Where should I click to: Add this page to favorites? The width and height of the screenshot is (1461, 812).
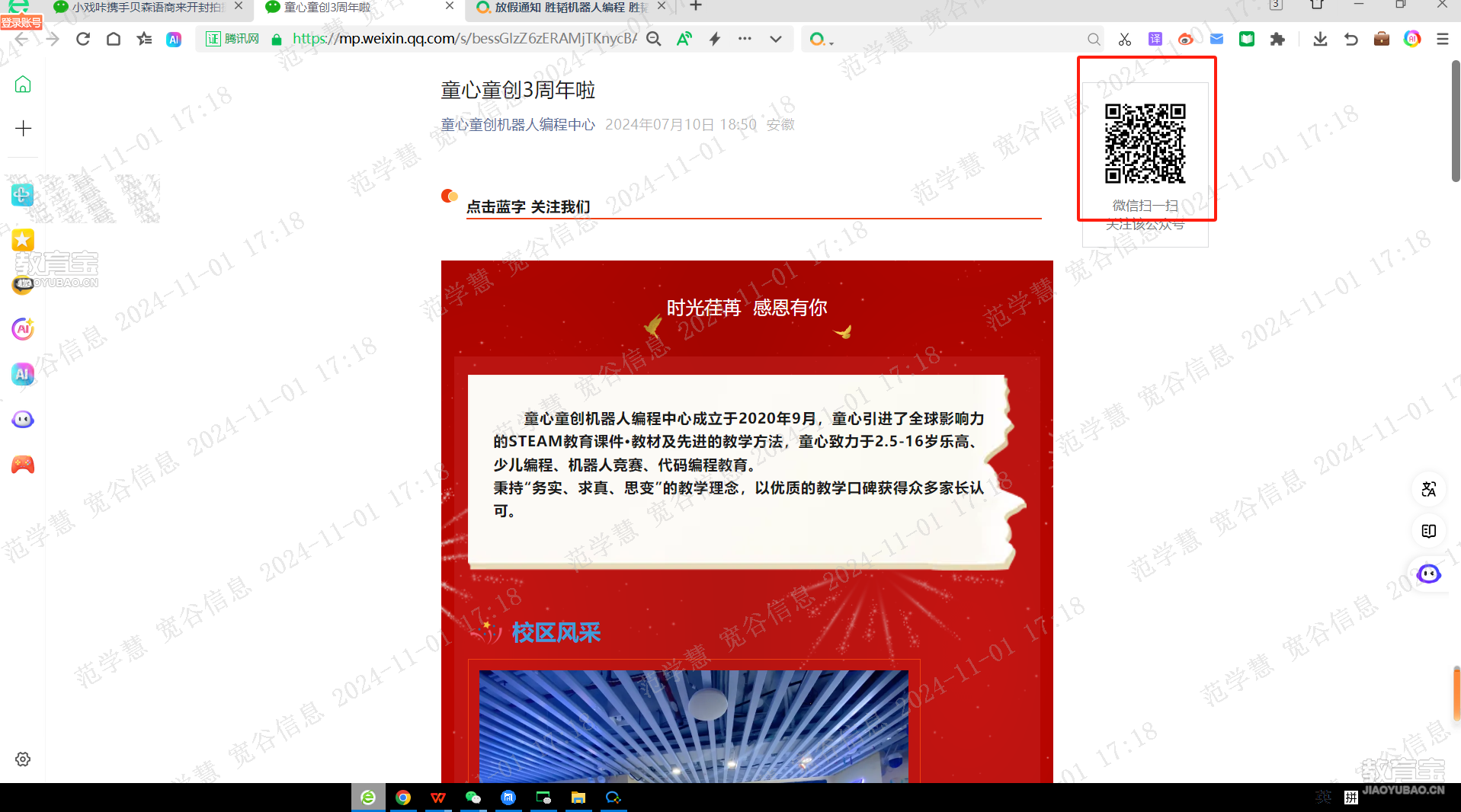point(144,39)
